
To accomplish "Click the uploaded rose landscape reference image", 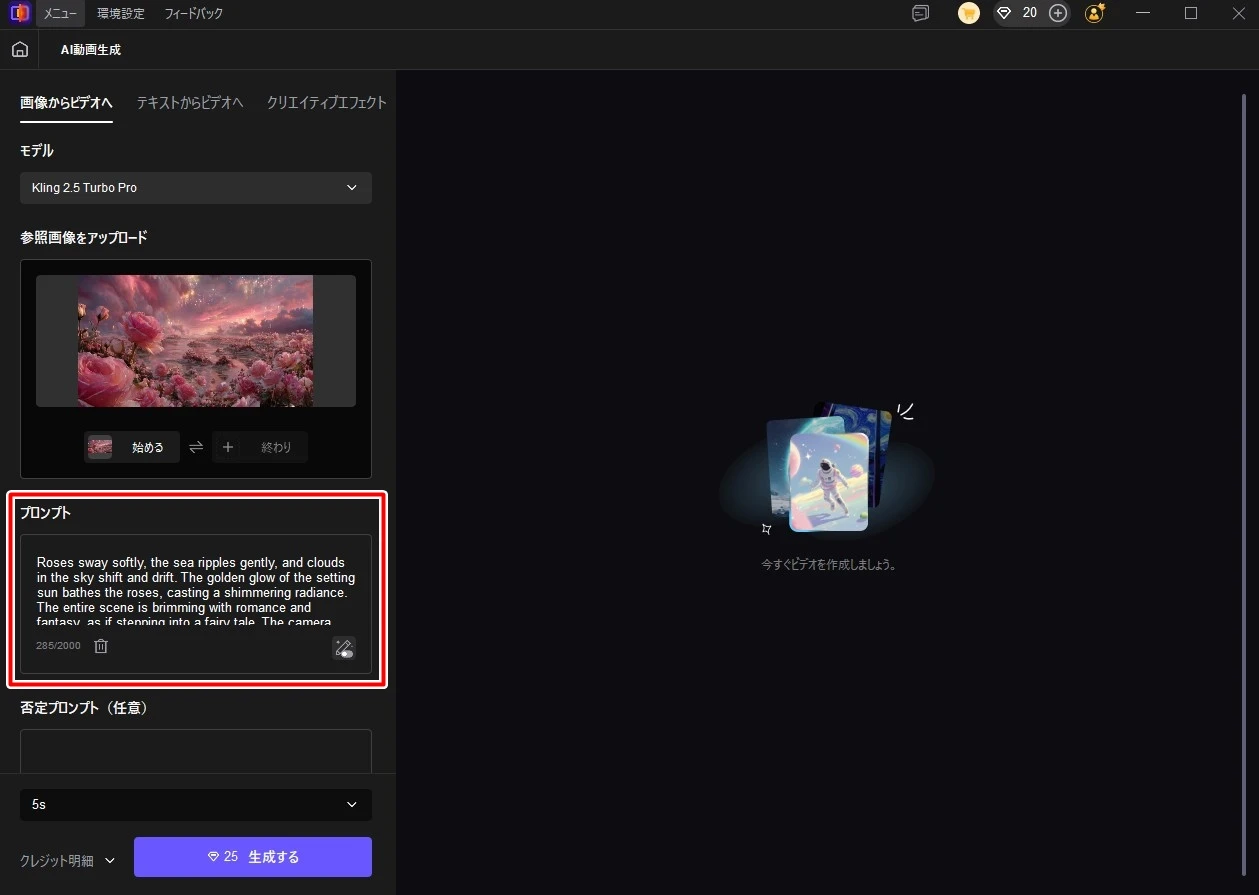I will coord(195,341).
